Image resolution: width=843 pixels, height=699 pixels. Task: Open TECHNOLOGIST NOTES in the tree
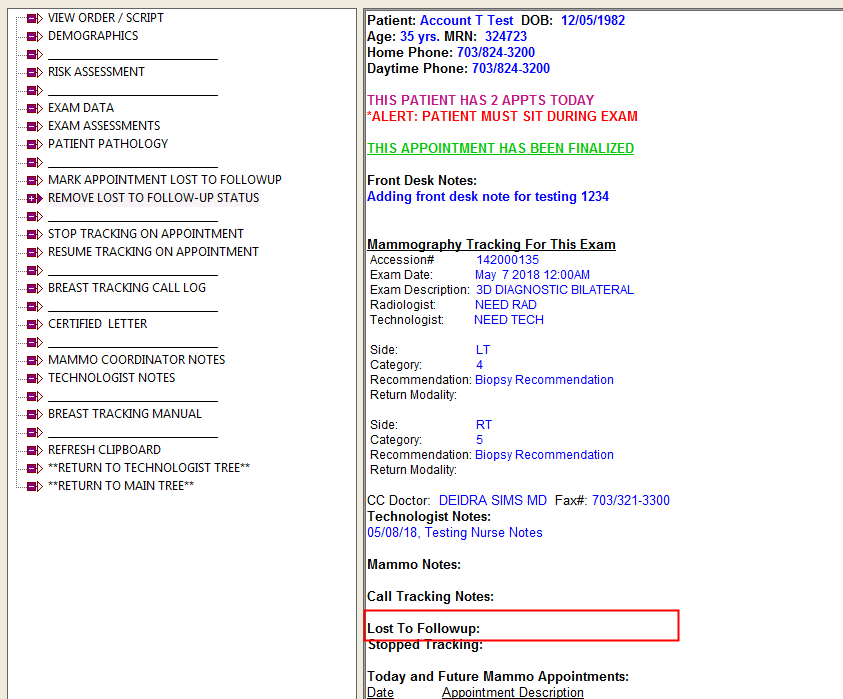coord(112,378)
